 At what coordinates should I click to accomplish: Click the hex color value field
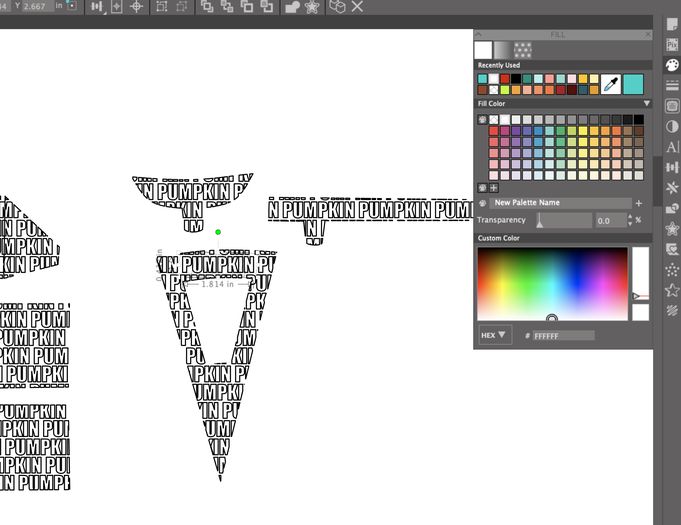coord(563,336)
